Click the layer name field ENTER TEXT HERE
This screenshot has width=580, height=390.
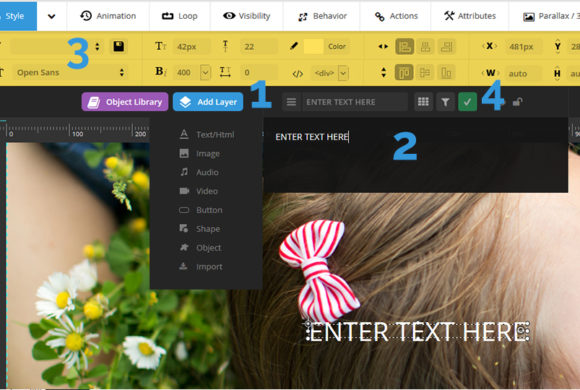click(x=355, y=102)
